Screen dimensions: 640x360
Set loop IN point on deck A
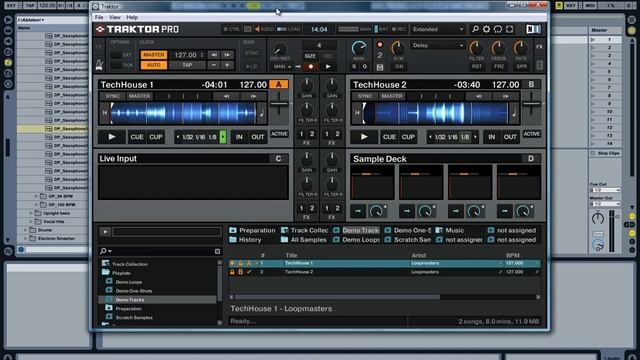coord(239,137)
